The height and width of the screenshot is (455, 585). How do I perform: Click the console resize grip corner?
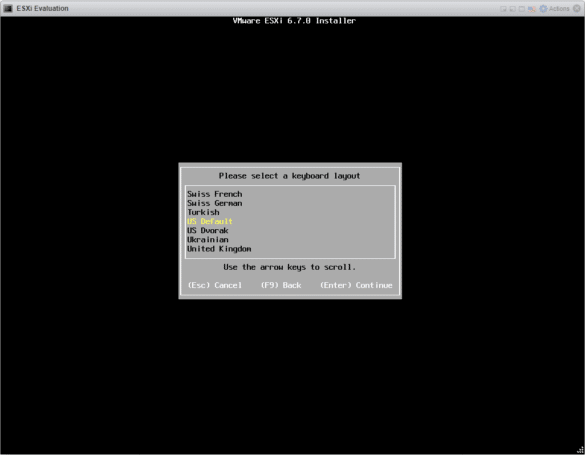click(x=580, y=451)
